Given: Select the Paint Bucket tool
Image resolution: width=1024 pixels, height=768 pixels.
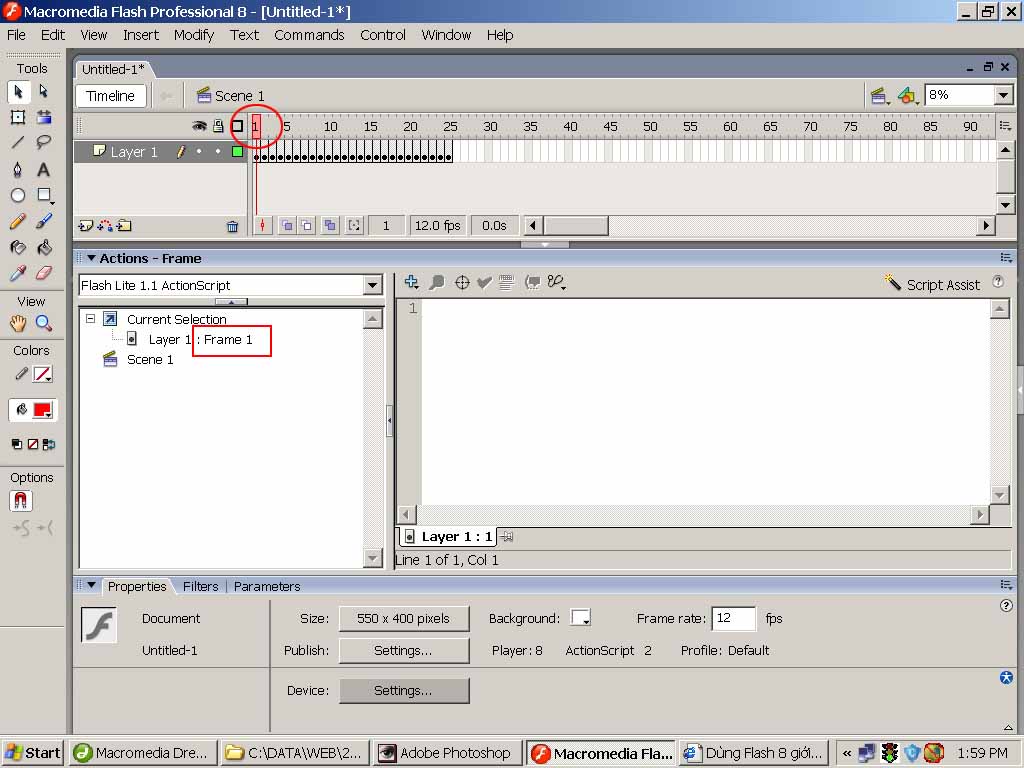Looking at the screenshot, I should [x=44, y=247].
